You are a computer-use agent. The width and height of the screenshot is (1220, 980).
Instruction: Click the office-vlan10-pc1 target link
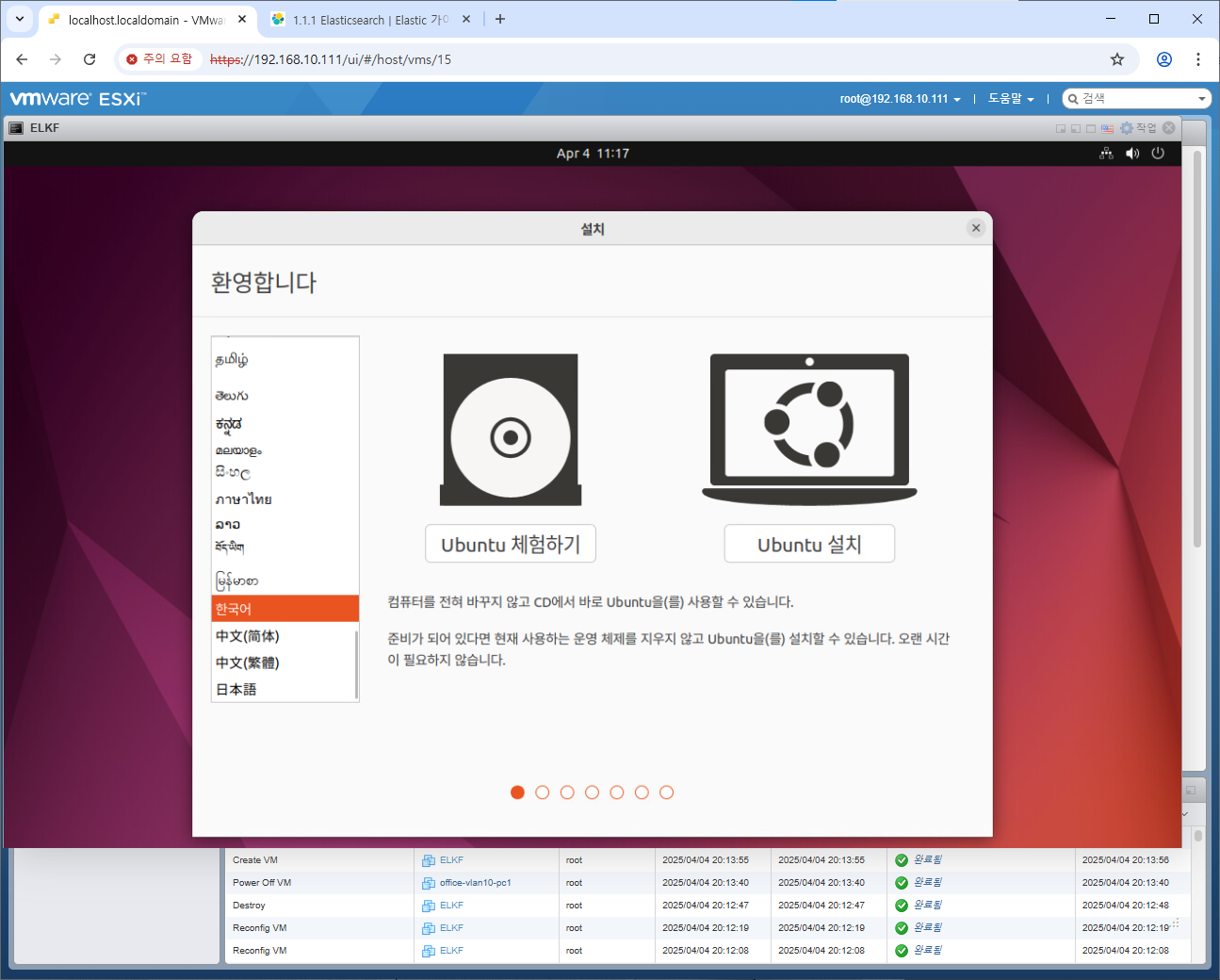(x=475, y=883)
